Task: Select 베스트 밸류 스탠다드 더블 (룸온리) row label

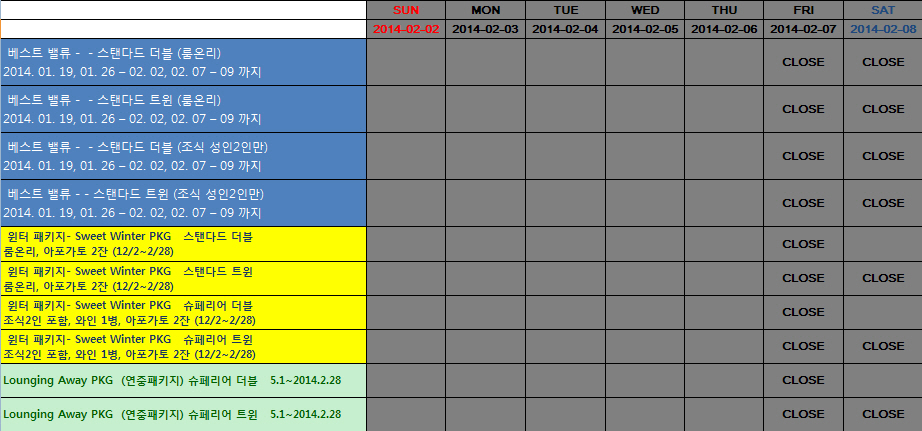Action: pos(183,62)
